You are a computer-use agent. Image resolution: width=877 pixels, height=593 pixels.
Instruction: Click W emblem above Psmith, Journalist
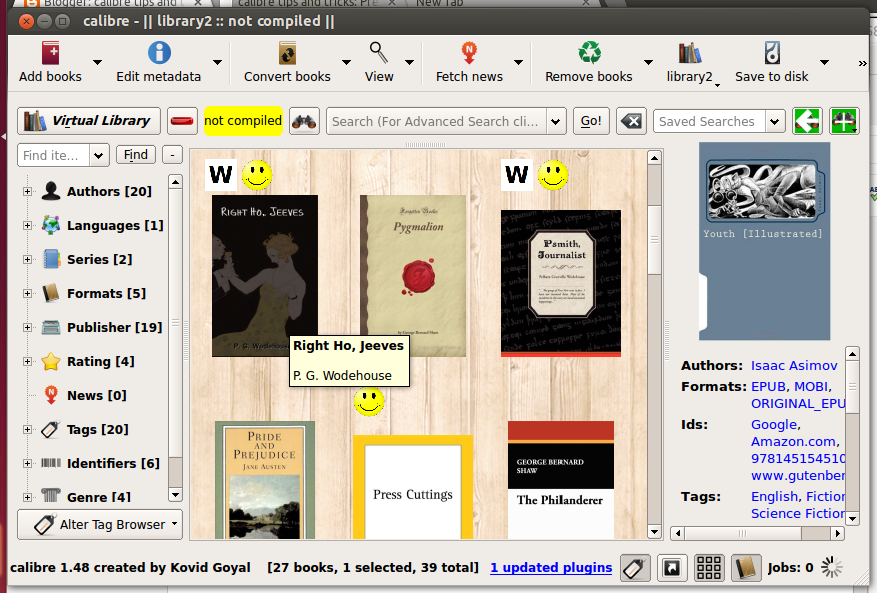point(516,175)
